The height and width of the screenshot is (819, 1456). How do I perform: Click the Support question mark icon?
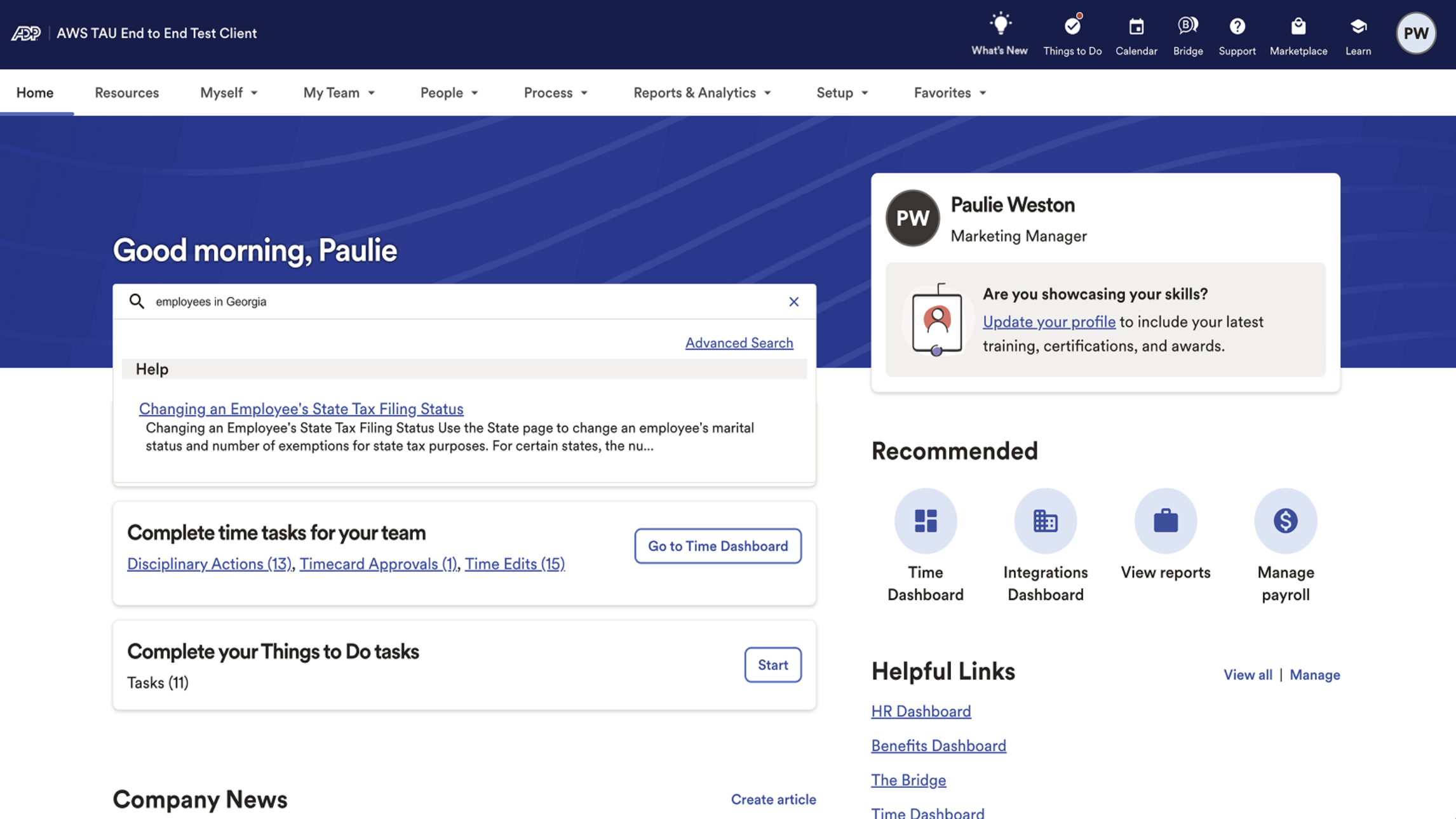(x=1237, y=27)
